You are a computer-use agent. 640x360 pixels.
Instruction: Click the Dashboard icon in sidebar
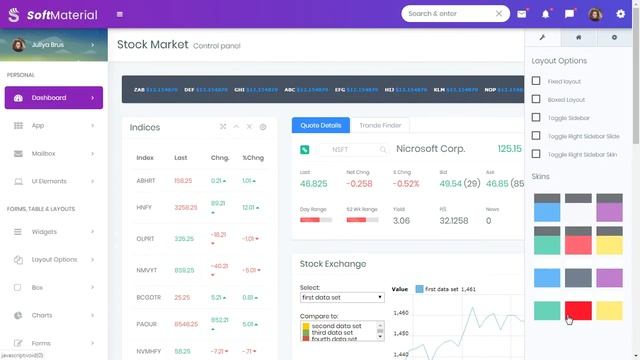pos(18,98)
